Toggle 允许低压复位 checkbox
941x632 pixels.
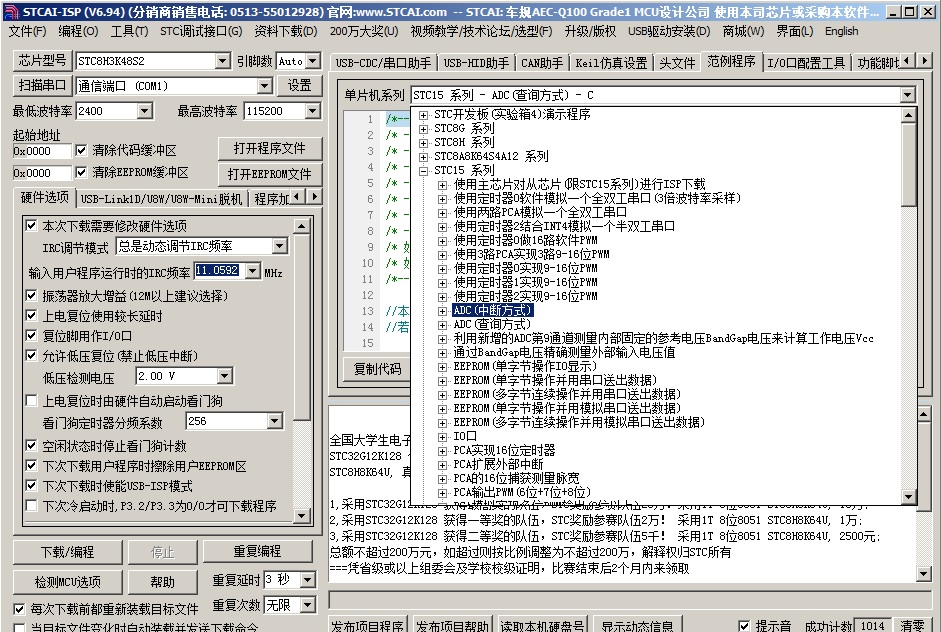pyautogui.click(x=31, y=356)
